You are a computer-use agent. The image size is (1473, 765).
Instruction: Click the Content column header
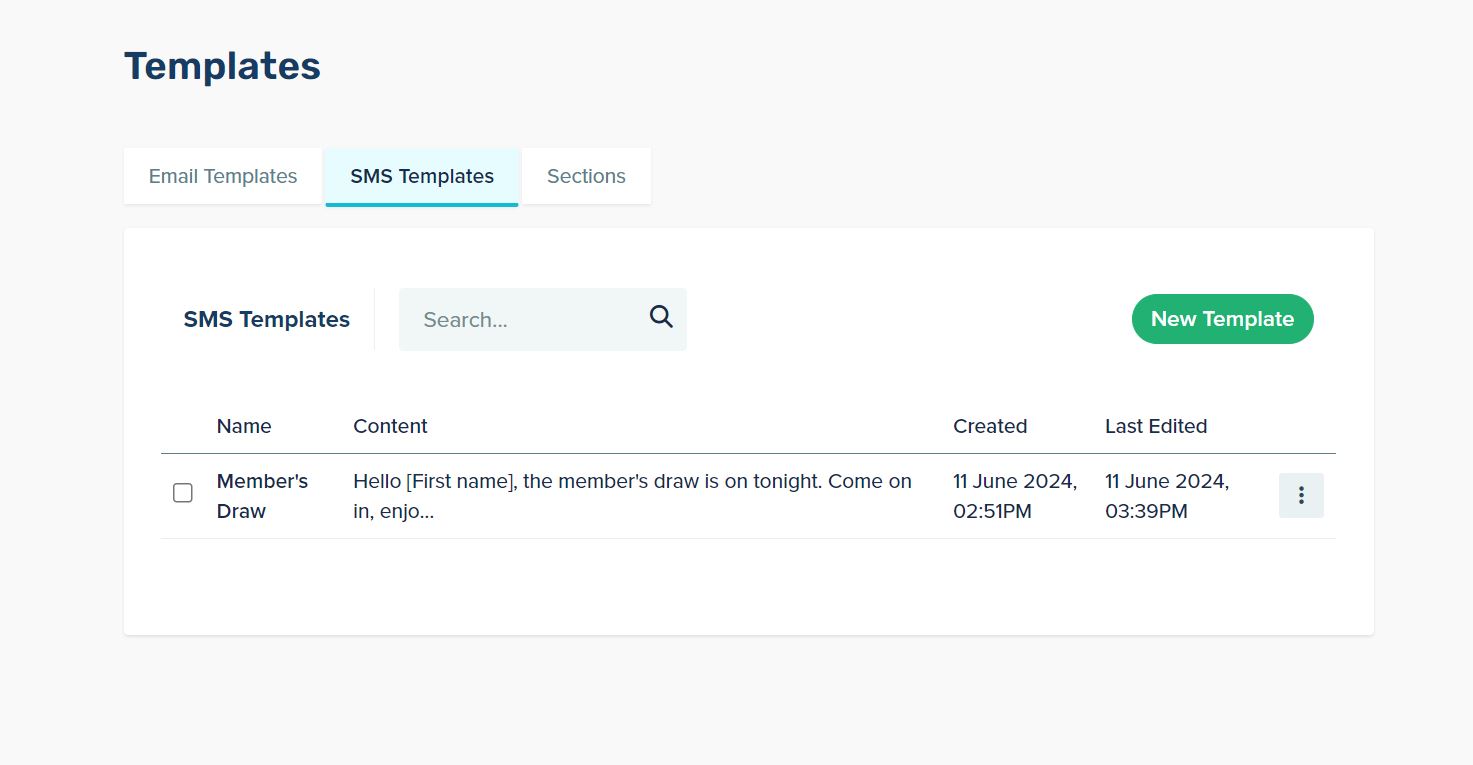pos(390,426)
